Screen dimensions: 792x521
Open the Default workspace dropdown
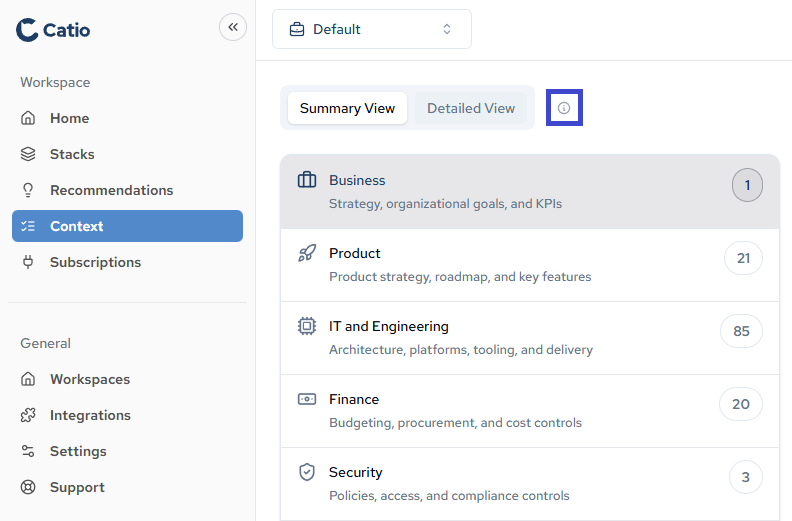(371, 29)
